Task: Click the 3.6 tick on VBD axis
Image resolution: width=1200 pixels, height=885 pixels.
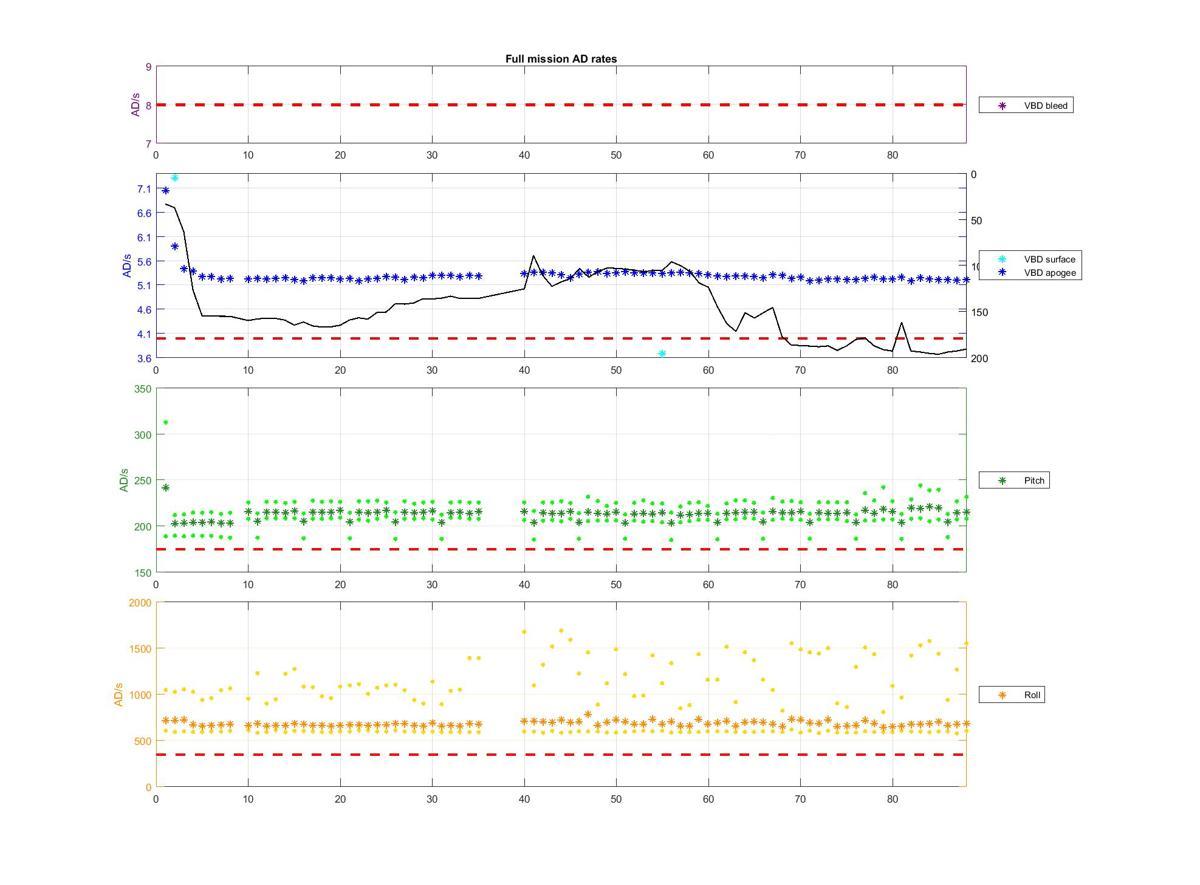Action: pyautogui.click(x=143, y=358)
